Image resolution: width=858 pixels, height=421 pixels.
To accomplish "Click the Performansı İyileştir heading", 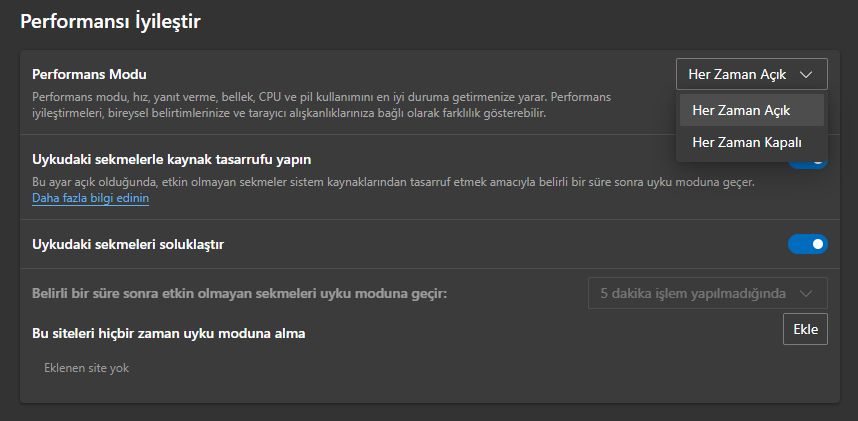I will point(111,21).
